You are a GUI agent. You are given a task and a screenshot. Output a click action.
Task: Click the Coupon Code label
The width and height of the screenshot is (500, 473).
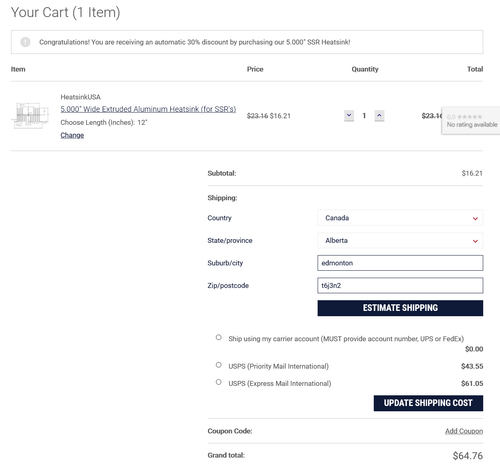tap(230, 431)
